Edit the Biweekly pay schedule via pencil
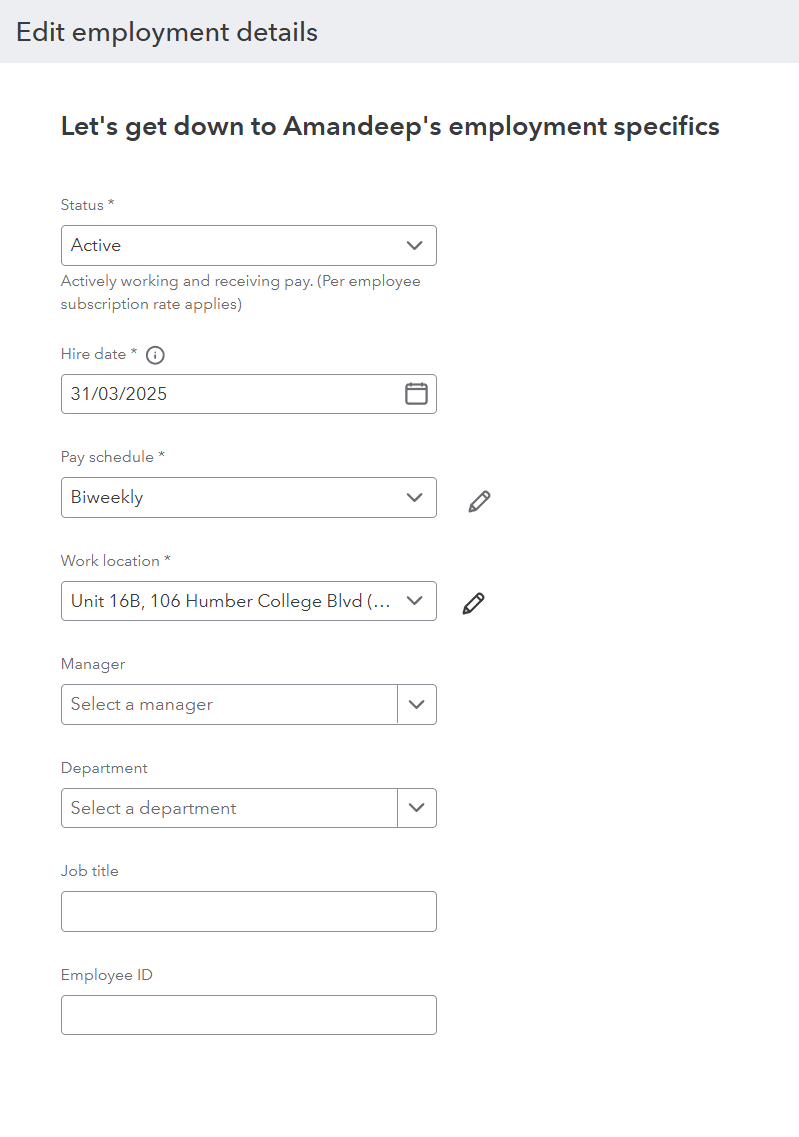Image resolution: width=799 pixels, height=1137 pixels. click(x=480, y=501)
